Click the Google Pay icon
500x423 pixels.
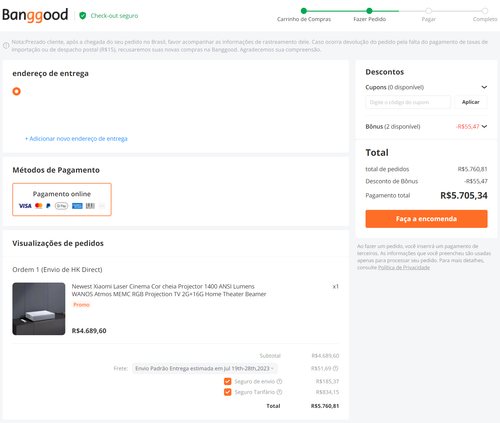click(61, 206)
